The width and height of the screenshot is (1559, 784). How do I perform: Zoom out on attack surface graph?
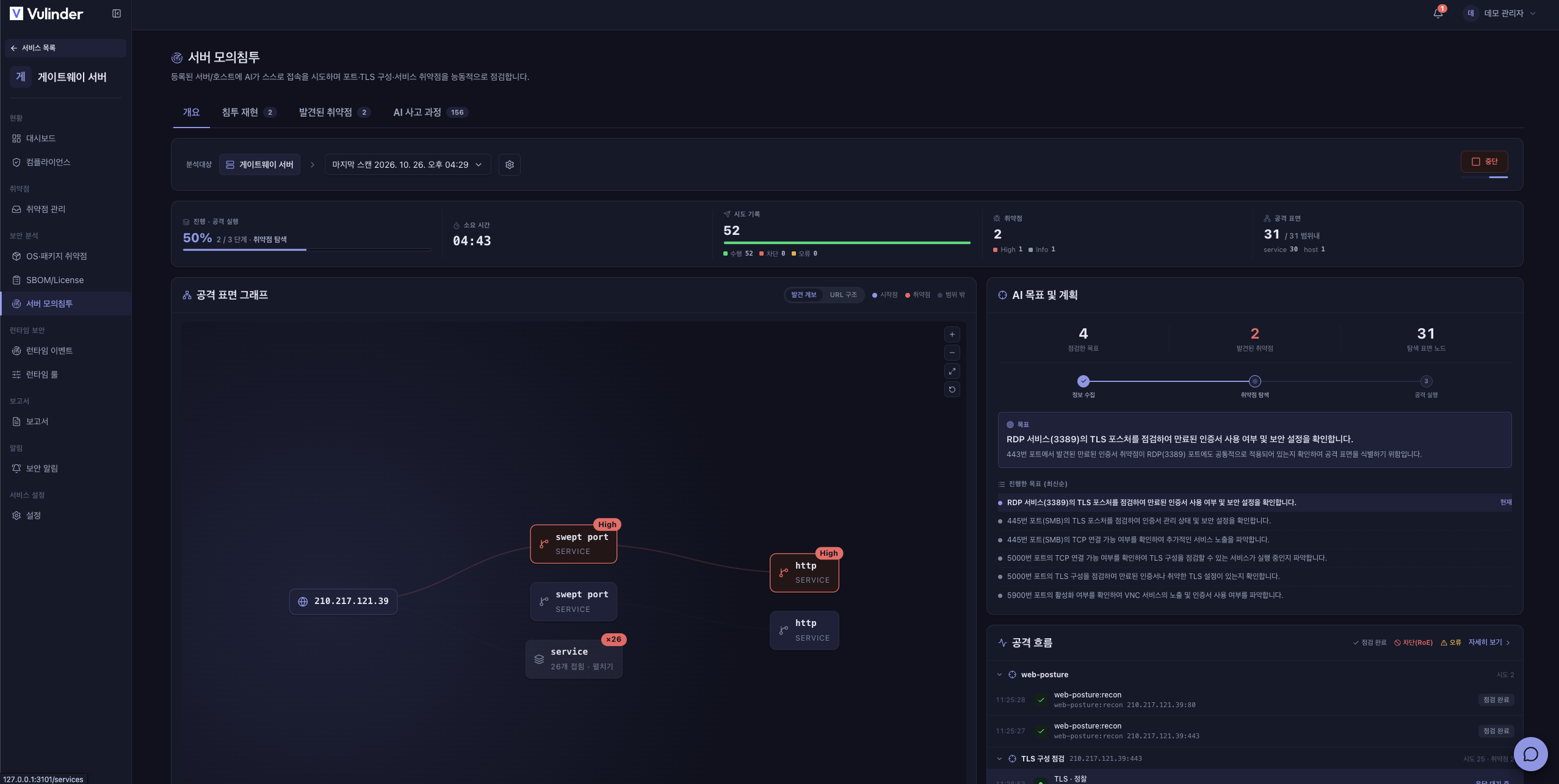tap(952, 353)
